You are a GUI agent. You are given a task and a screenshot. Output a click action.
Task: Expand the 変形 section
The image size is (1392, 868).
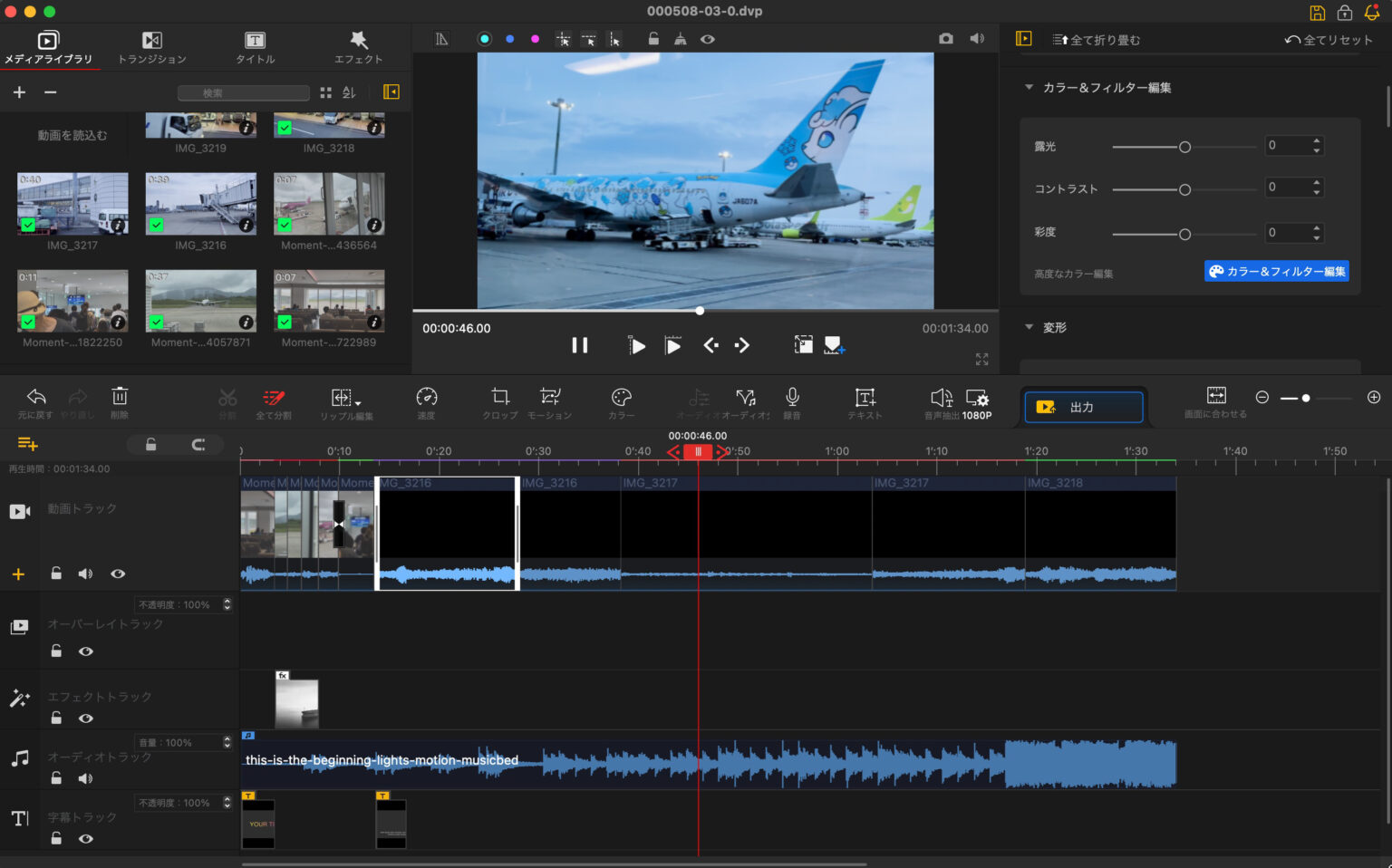click(x=1029, y=327)
